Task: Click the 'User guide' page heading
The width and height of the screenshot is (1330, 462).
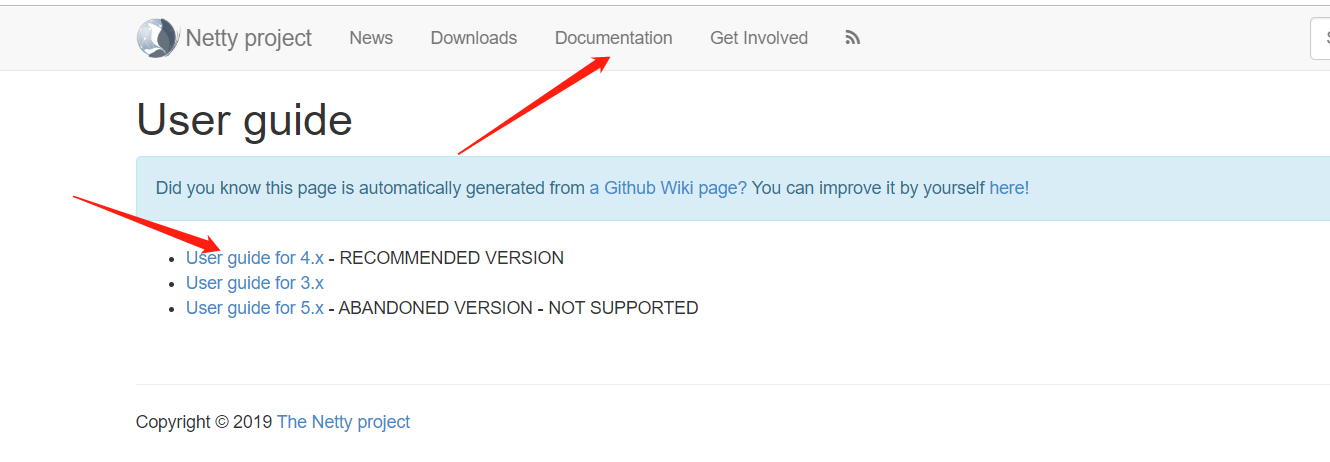Action: click(x=244, y=120)
